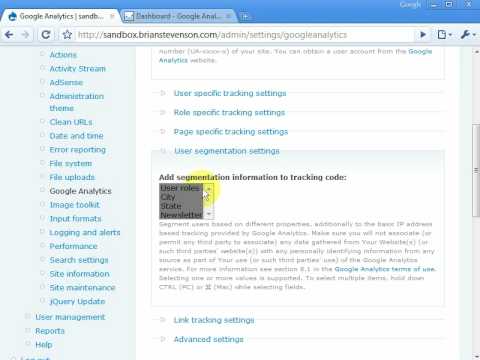480x360 pixels.
Task: Open Error reporting settings
Action: (x=77, y=150)
